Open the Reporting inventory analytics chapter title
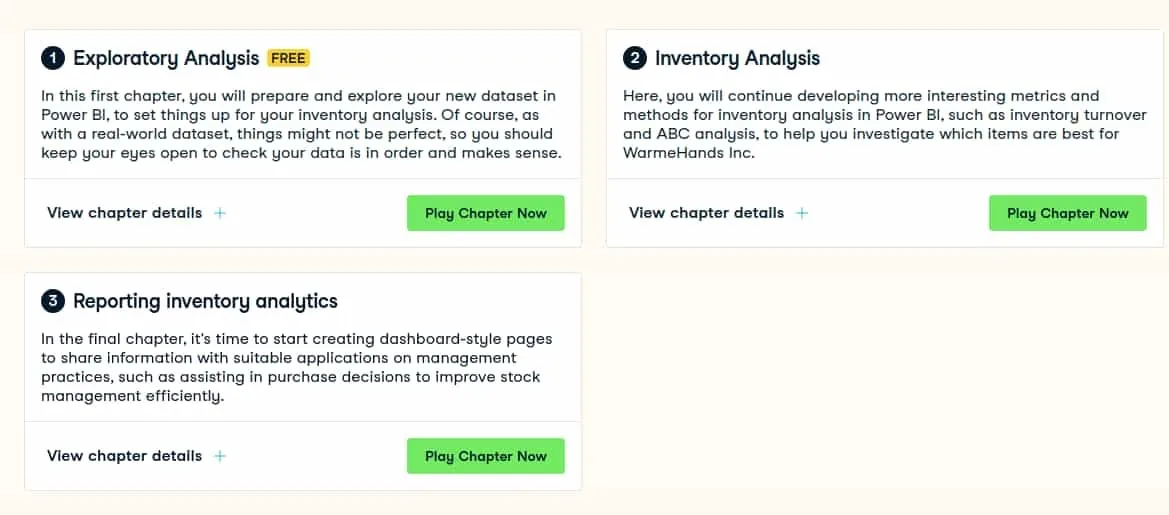This screenshot has height=515, width=1169. coord(206,301)
